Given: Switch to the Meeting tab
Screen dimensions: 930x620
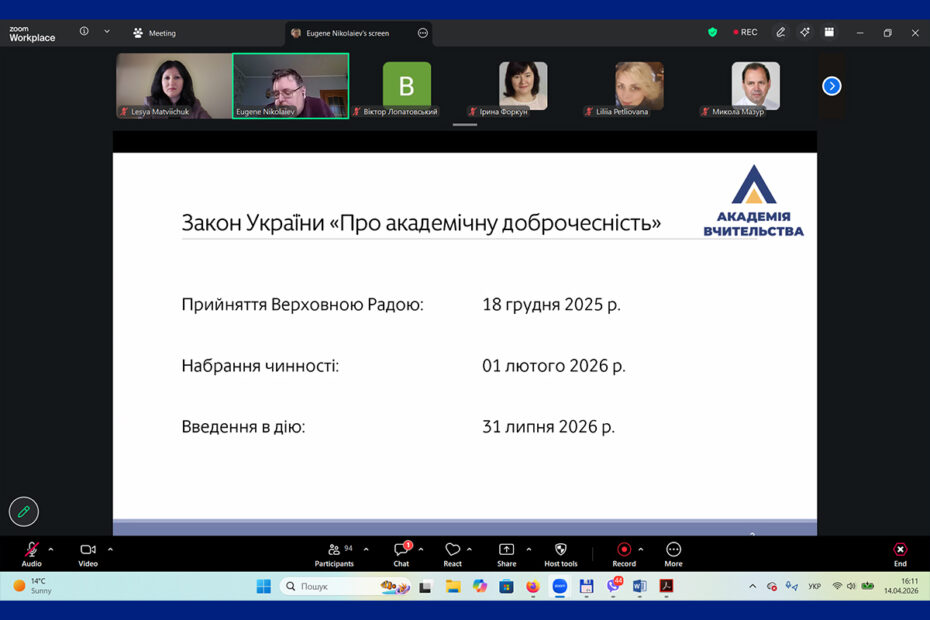Looking at the screenshot, I should 154,33.
